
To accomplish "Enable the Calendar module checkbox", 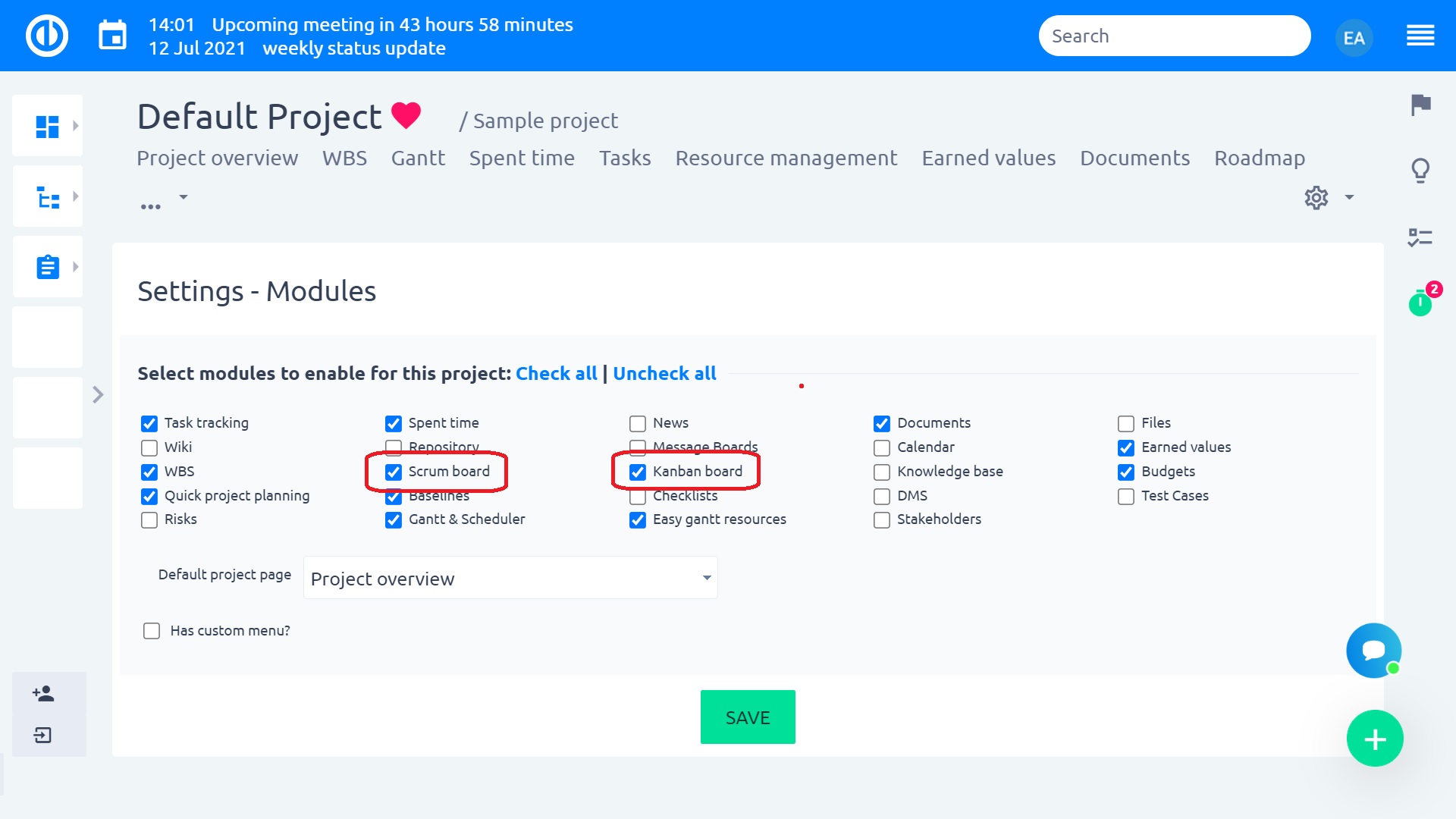I will point(882,447).
